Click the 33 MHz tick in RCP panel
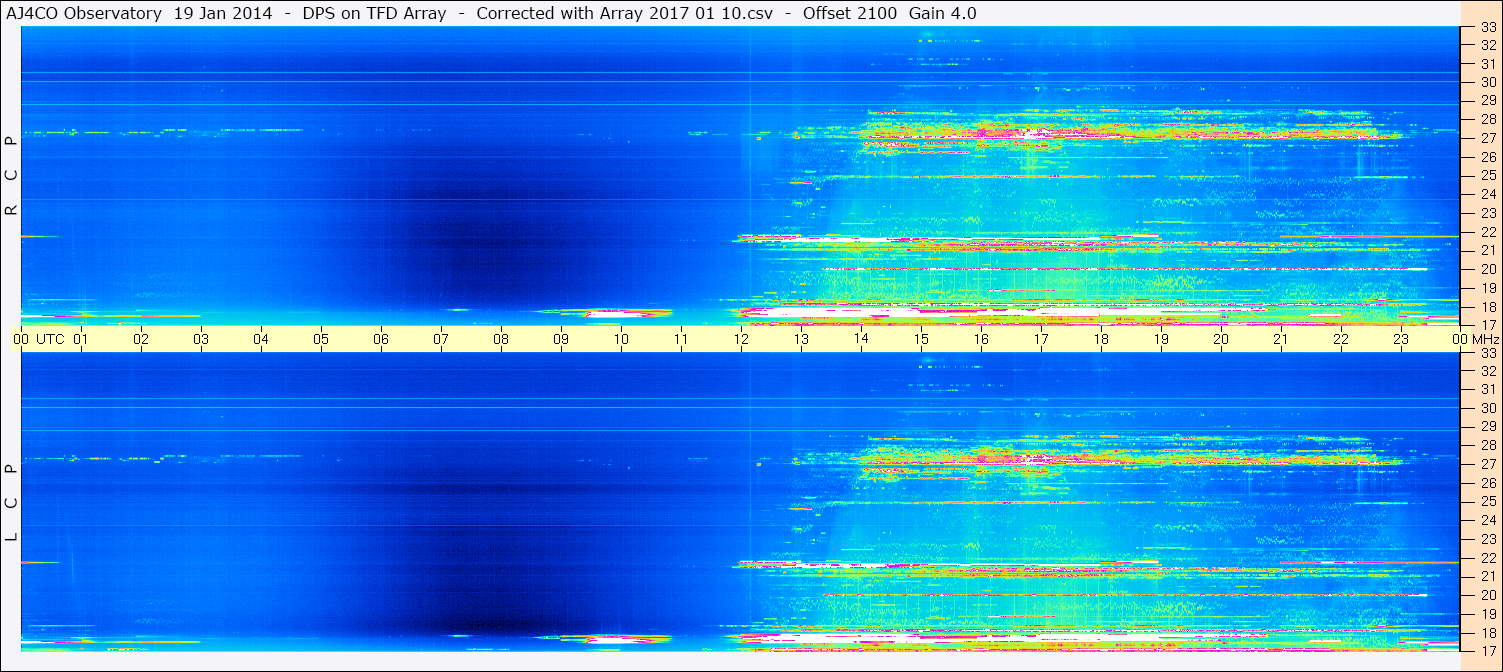The height and width of the screenshot is (672, 1503). pyautogui.click(x=1488, y=27)
